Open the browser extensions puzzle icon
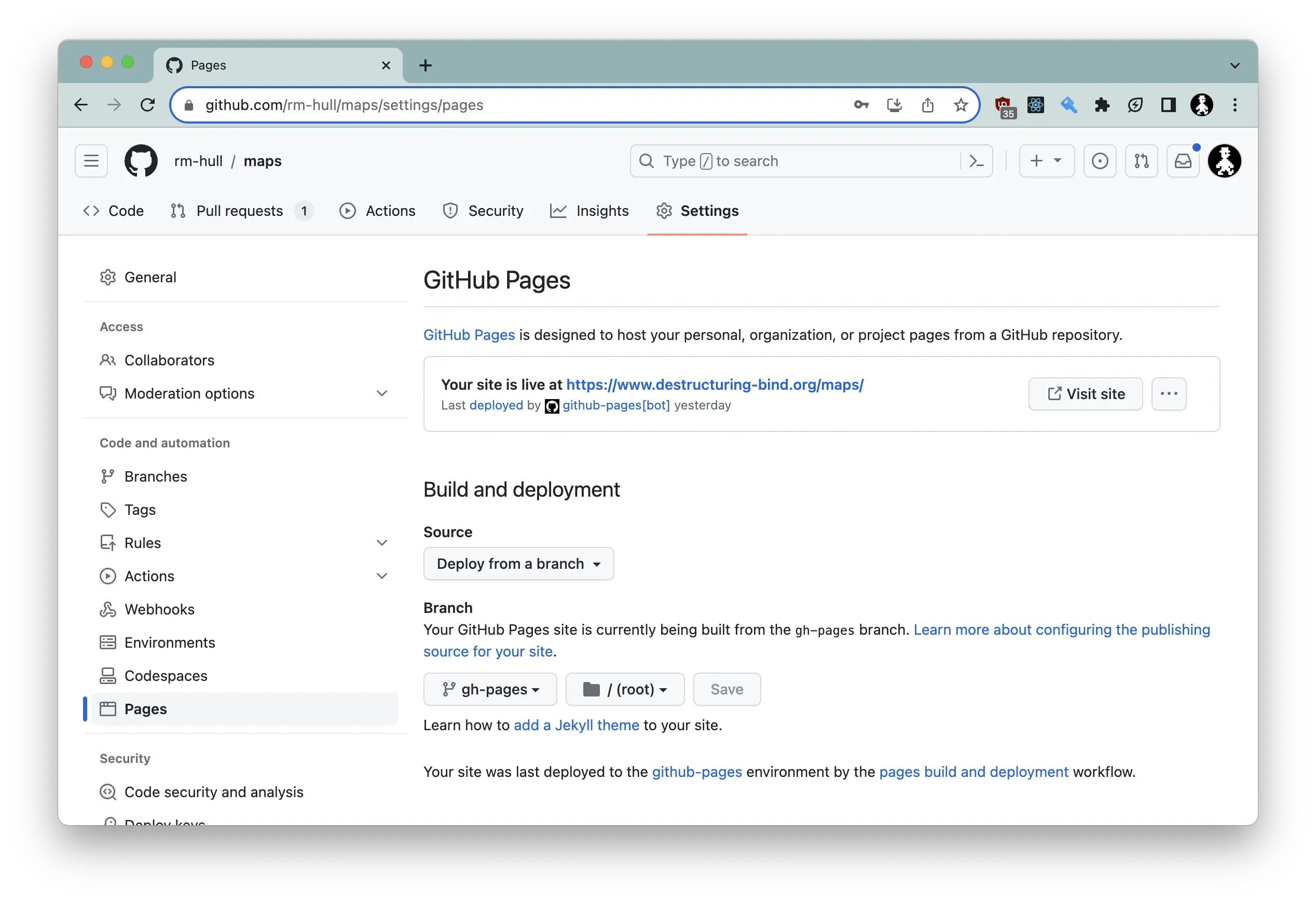Viewport: 1316px width, 902px height. (x=1101, y=105)
